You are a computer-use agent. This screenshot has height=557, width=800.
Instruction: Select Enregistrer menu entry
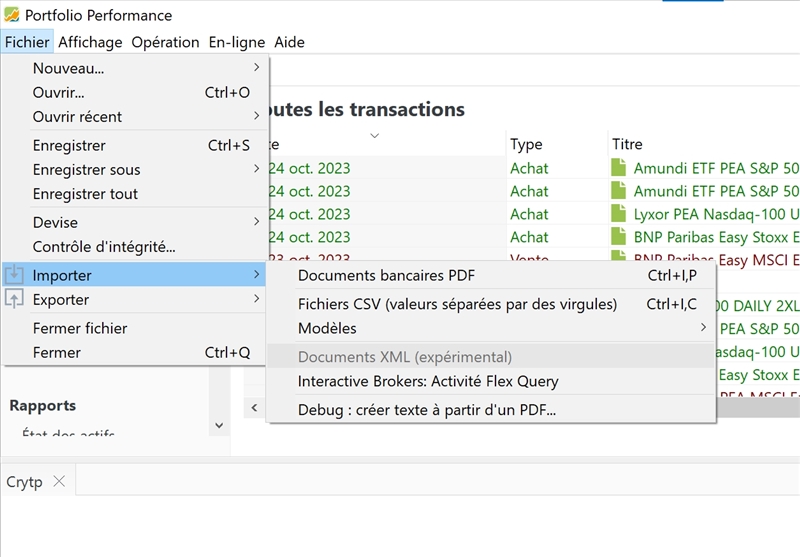[135, 145]
